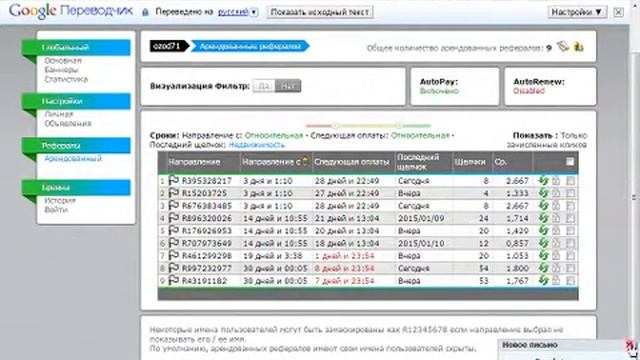Image resolution: width=640 pixels, height=360 pixels.
Task: Set the visualization filter to Да
Action: (264, 86)
